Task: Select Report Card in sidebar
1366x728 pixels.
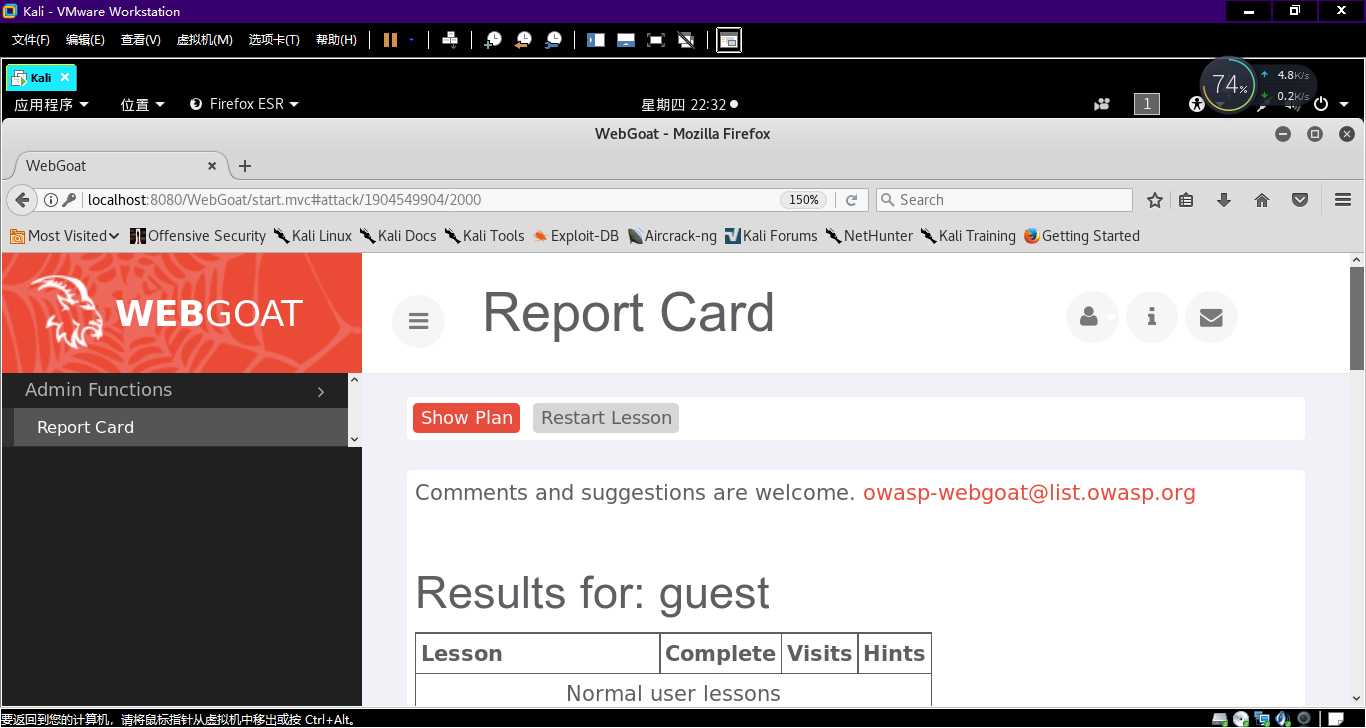Action: [180, 427]
